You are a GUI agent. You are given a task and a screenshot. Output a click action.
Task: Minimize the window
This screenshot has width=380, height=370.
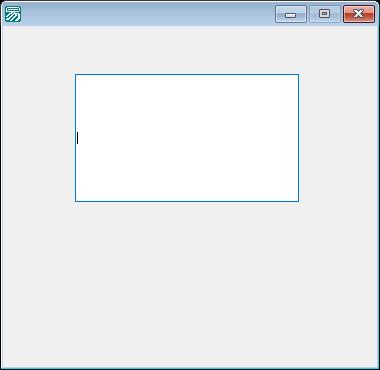point(291,14)
